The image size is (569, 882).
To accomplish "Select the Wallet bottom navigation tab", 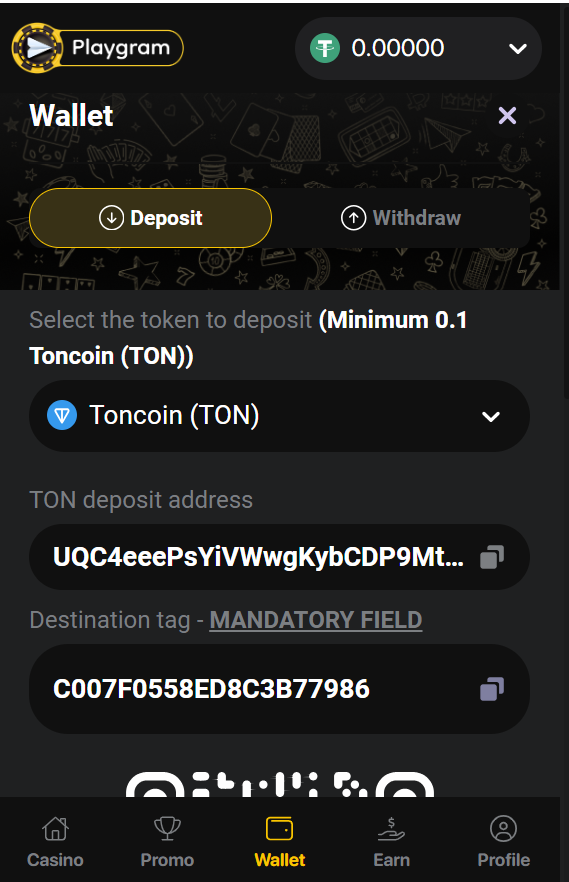I will pyautogui.click(x=279, y=841).
